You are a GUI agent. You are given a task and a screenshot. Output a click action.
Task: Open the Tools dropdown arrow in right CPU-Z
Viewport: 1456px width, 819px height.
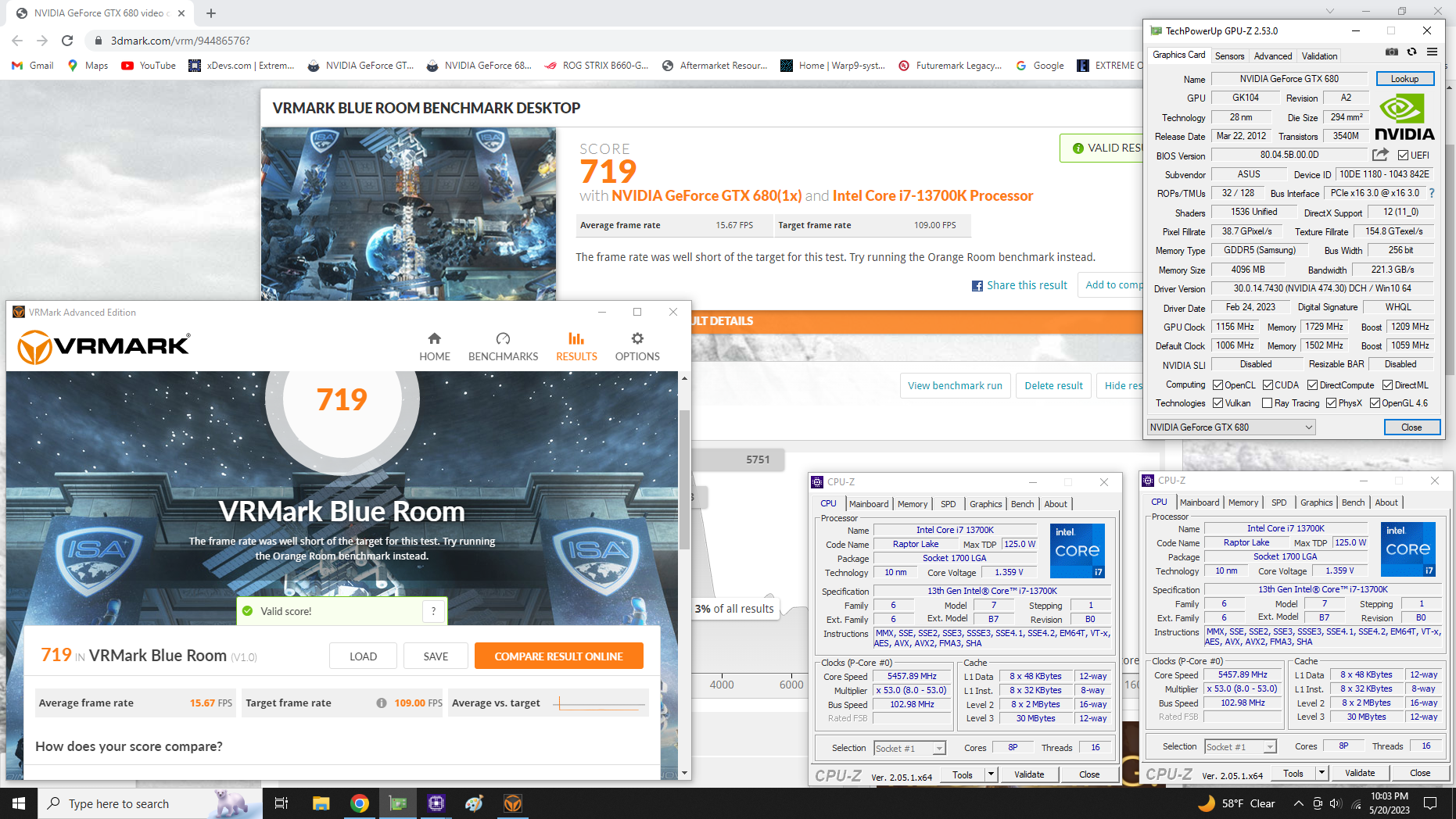point(1322,773)
